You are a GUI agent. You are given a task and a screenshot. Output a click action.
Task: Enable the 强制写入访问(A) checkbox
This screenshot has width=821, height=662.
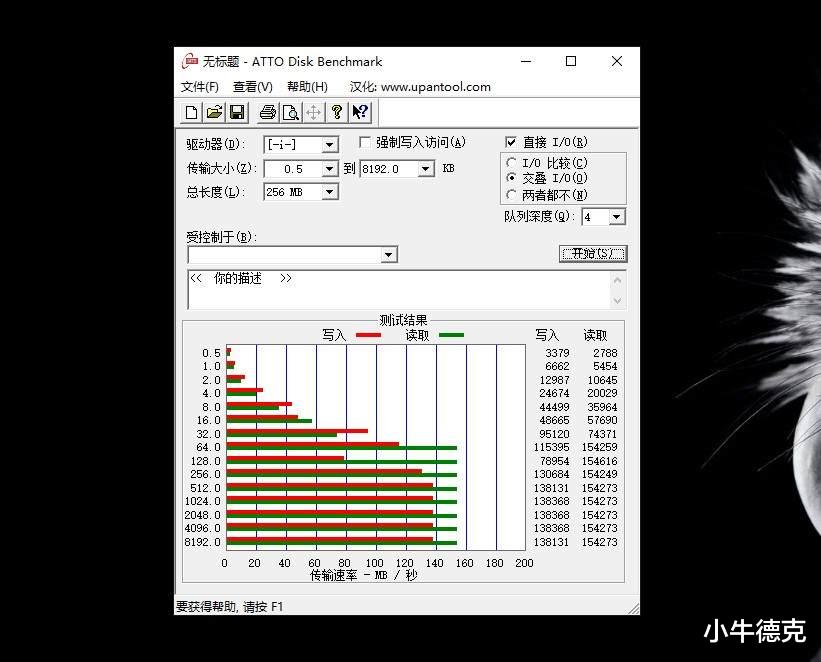coord(365,142)
